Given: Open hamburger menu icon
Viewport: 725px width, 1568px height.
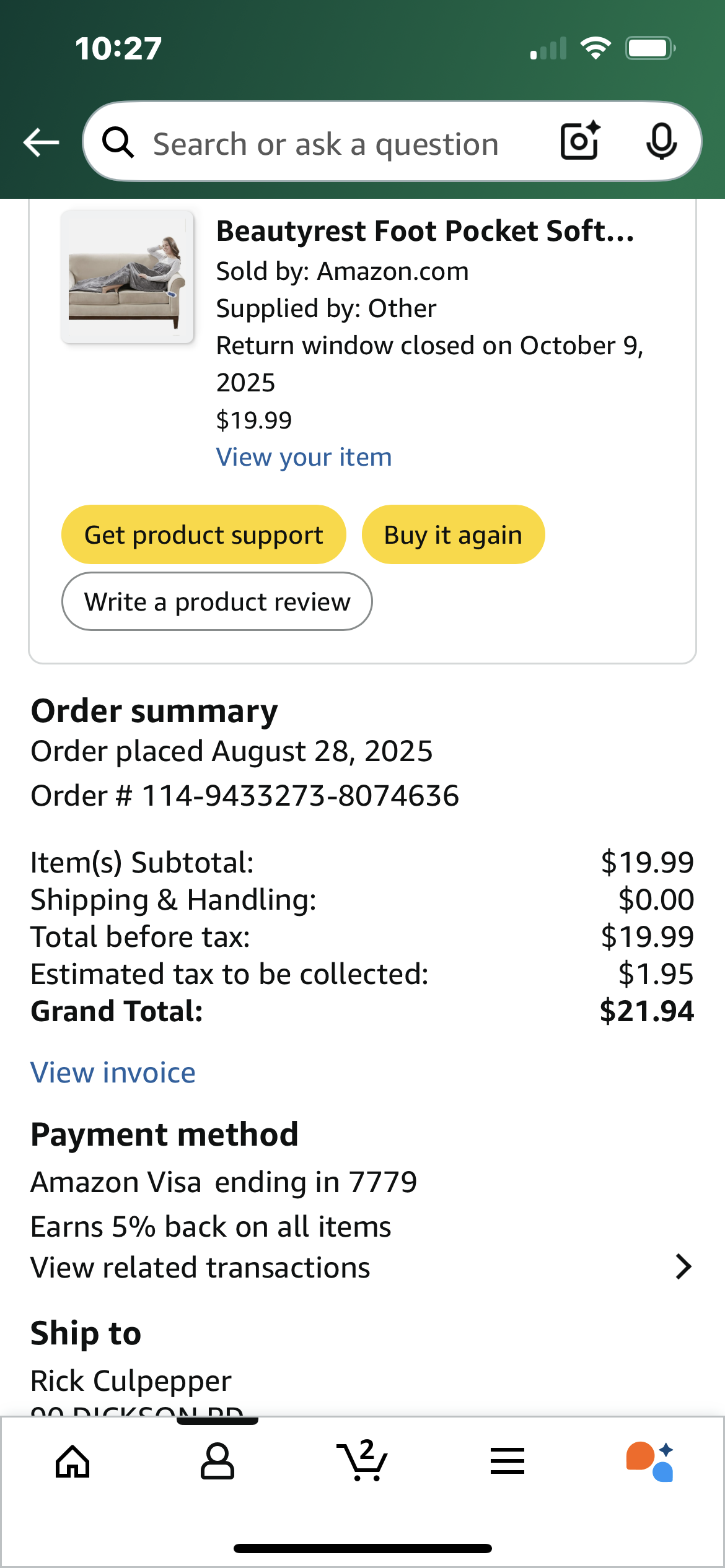Looking at the screenshot, I should (507, 1461).
